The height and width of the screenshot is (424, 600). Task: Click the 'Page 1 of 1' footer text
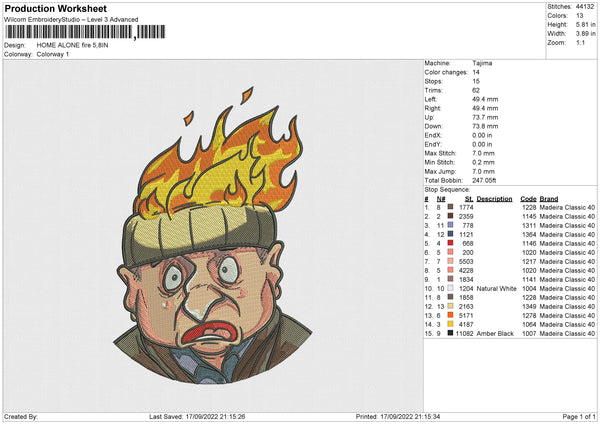pos(579,416)
